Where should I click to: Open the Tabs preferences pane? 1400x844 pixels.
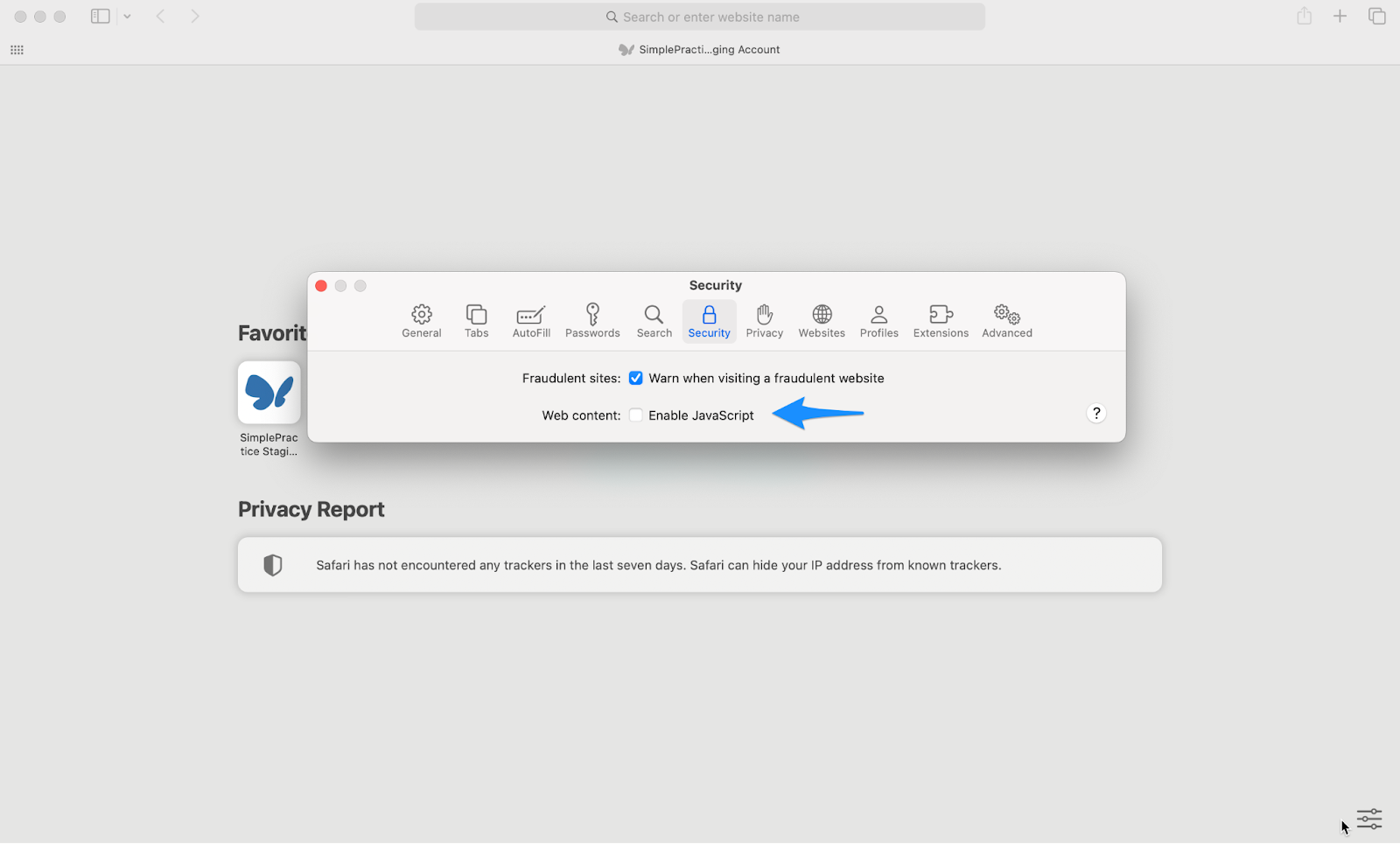(x=476, y=321)
